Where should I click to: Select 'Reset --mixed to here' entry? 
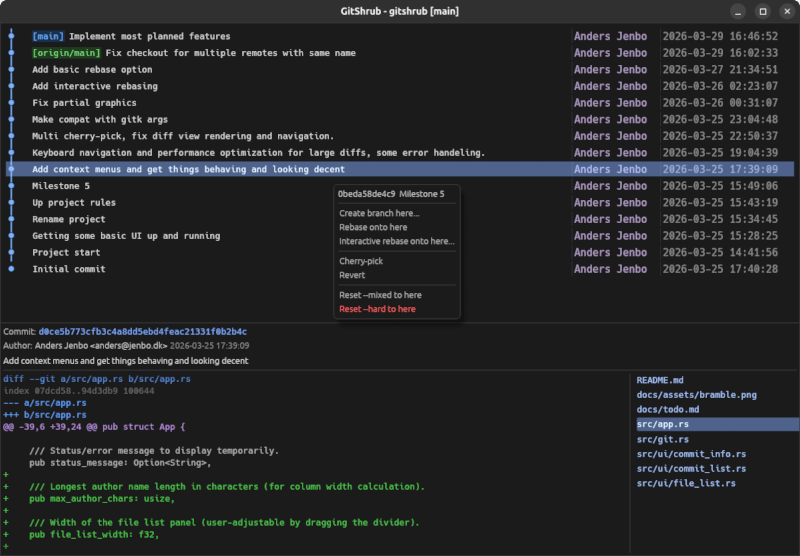(380, 295)
